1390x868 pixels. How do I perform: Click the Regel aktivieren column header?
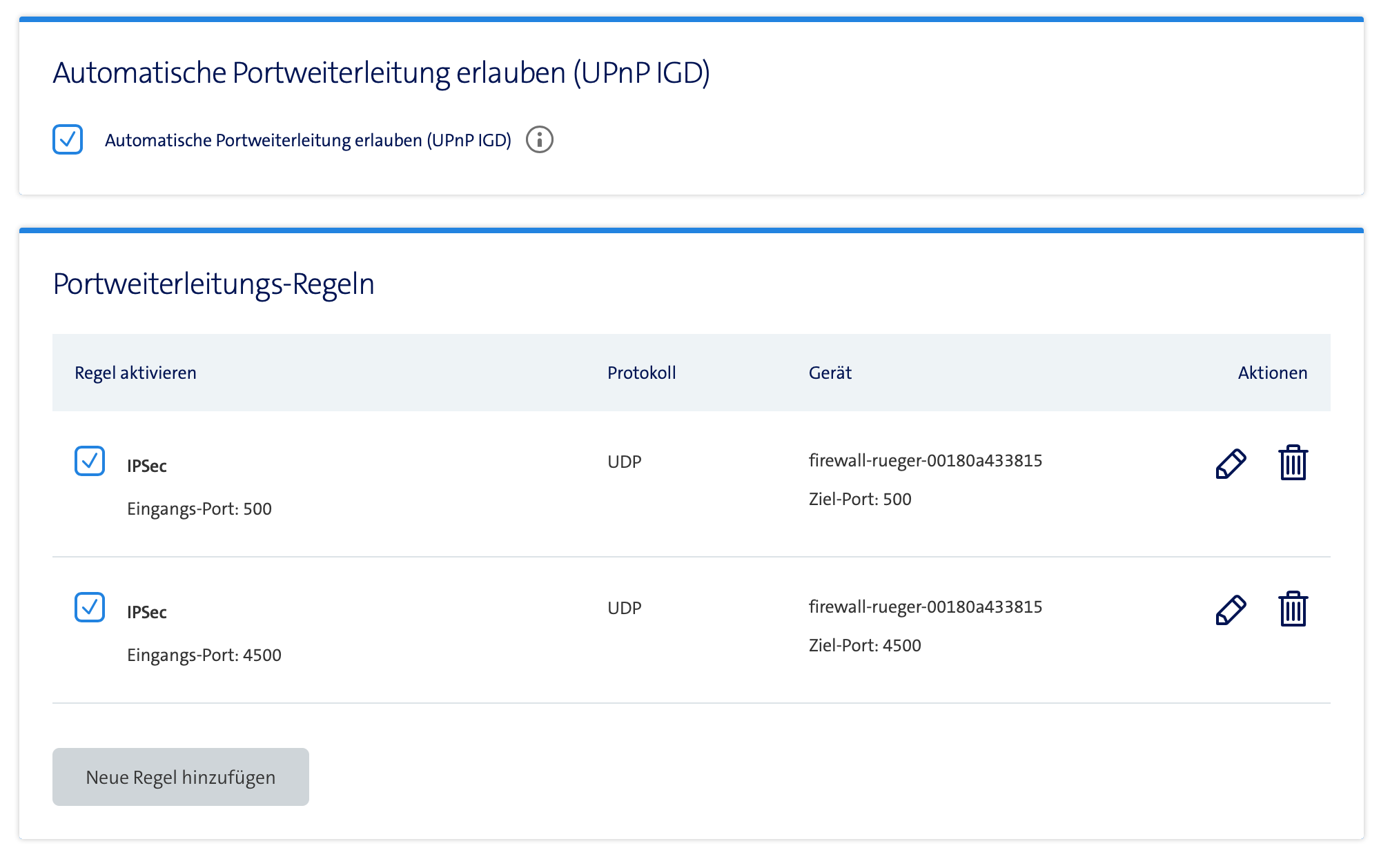(x=135, y=373)
